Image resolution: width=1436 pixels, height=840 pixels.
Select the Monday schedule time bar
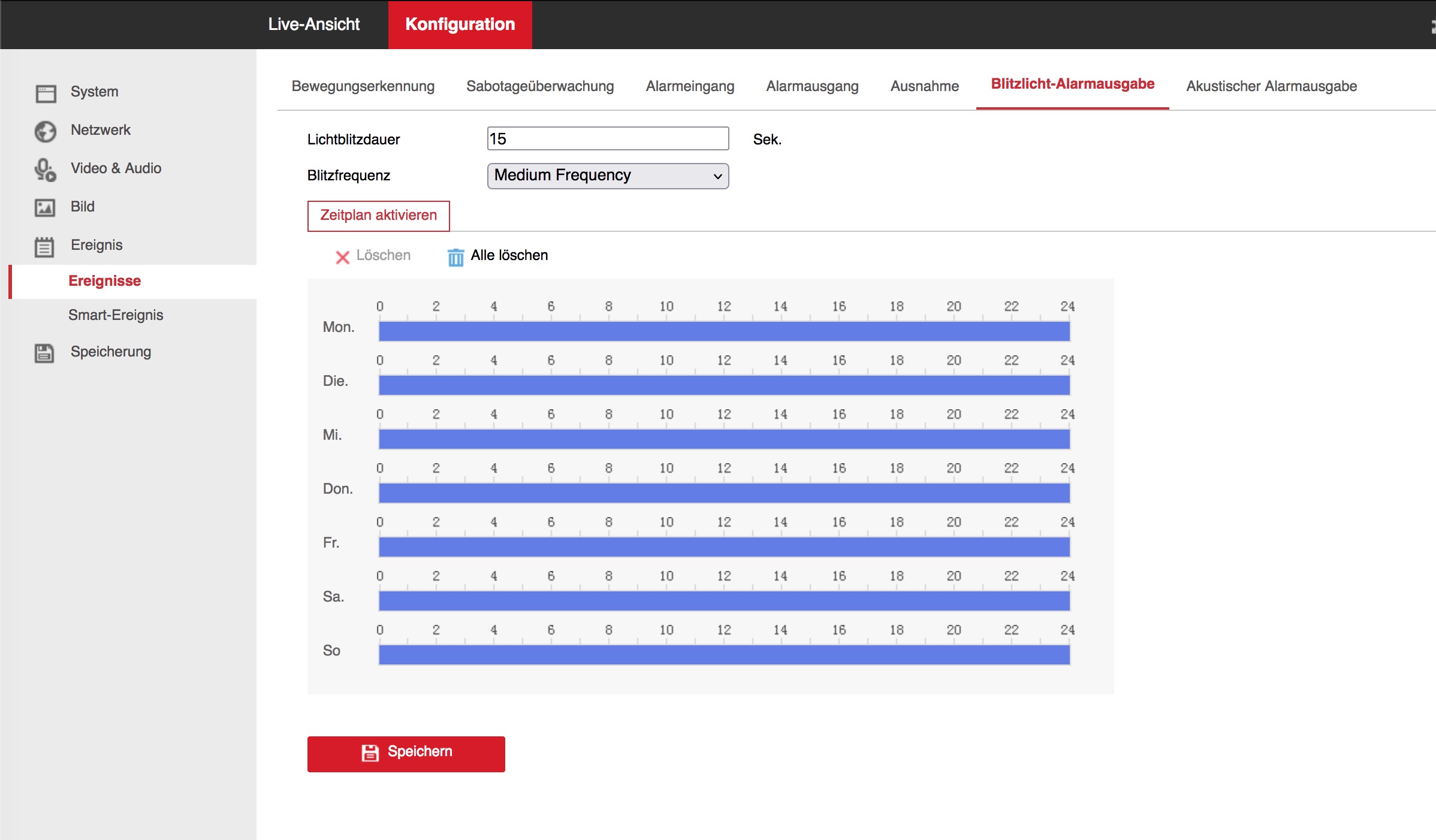(x=724, y=331)
